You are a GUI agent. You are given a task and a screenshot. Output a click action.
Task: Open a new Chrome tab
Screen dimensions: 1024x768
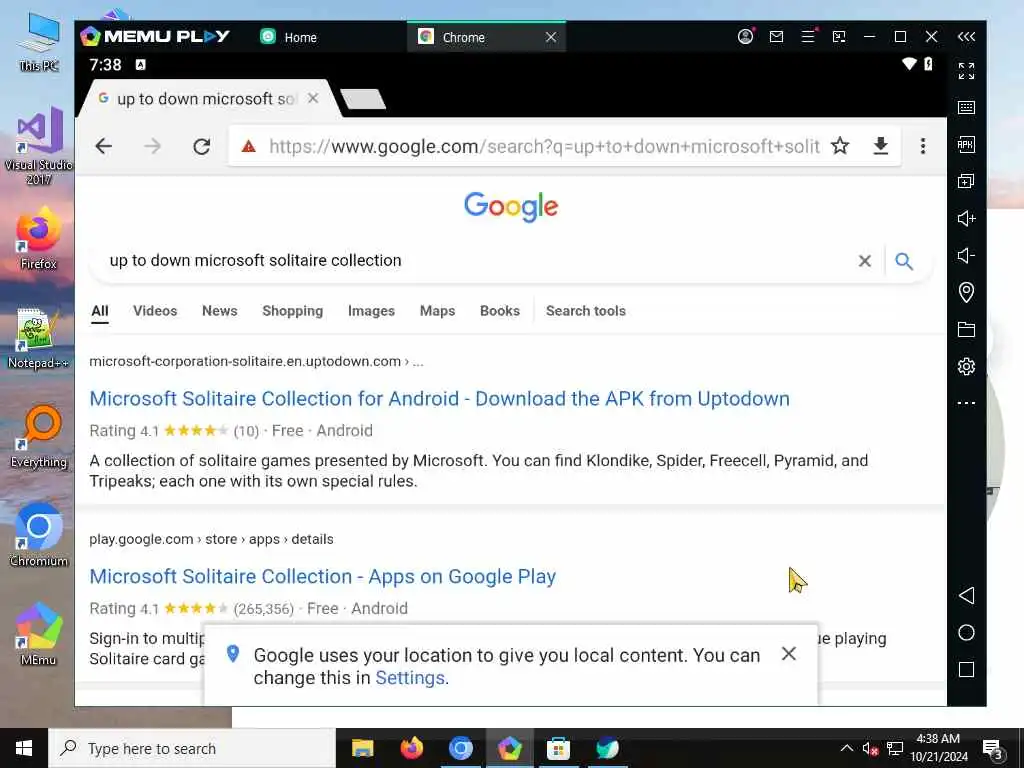363,99
